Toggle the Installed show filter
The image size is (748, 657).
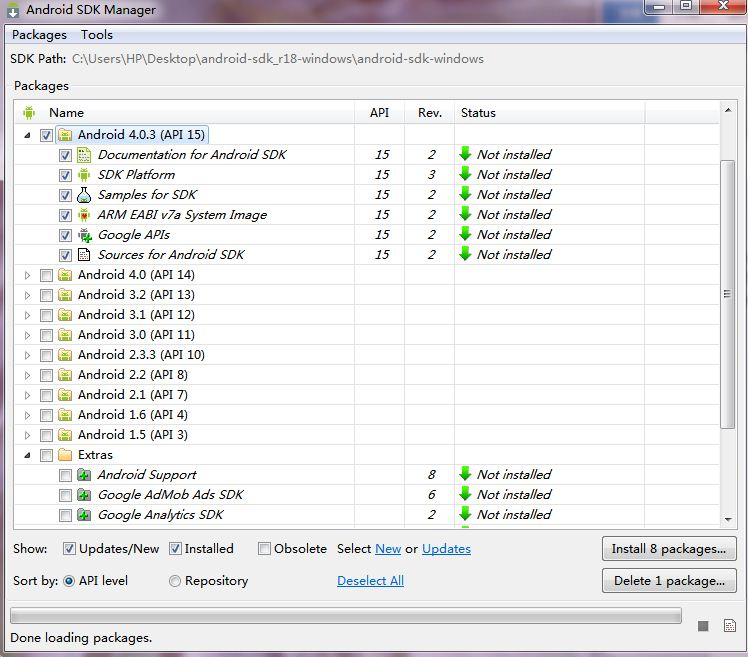[x=175, y=549]
